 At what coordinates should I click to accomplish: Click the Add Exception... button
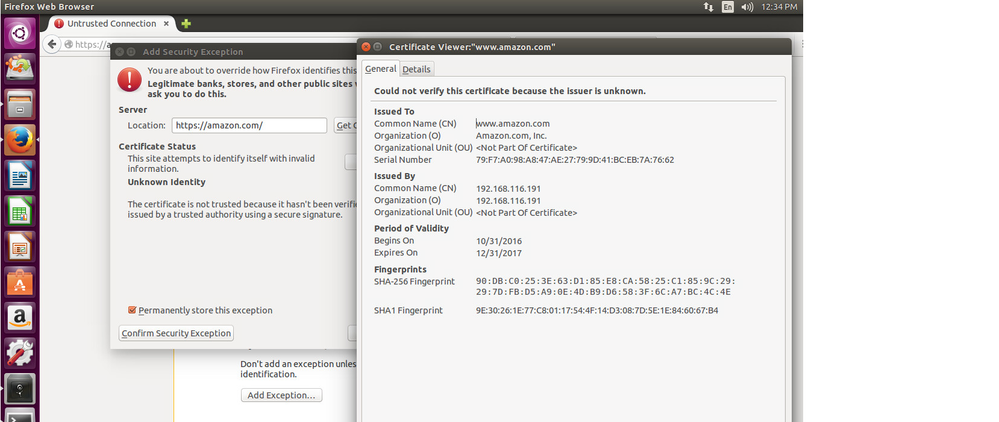click(x=283, y=395)
